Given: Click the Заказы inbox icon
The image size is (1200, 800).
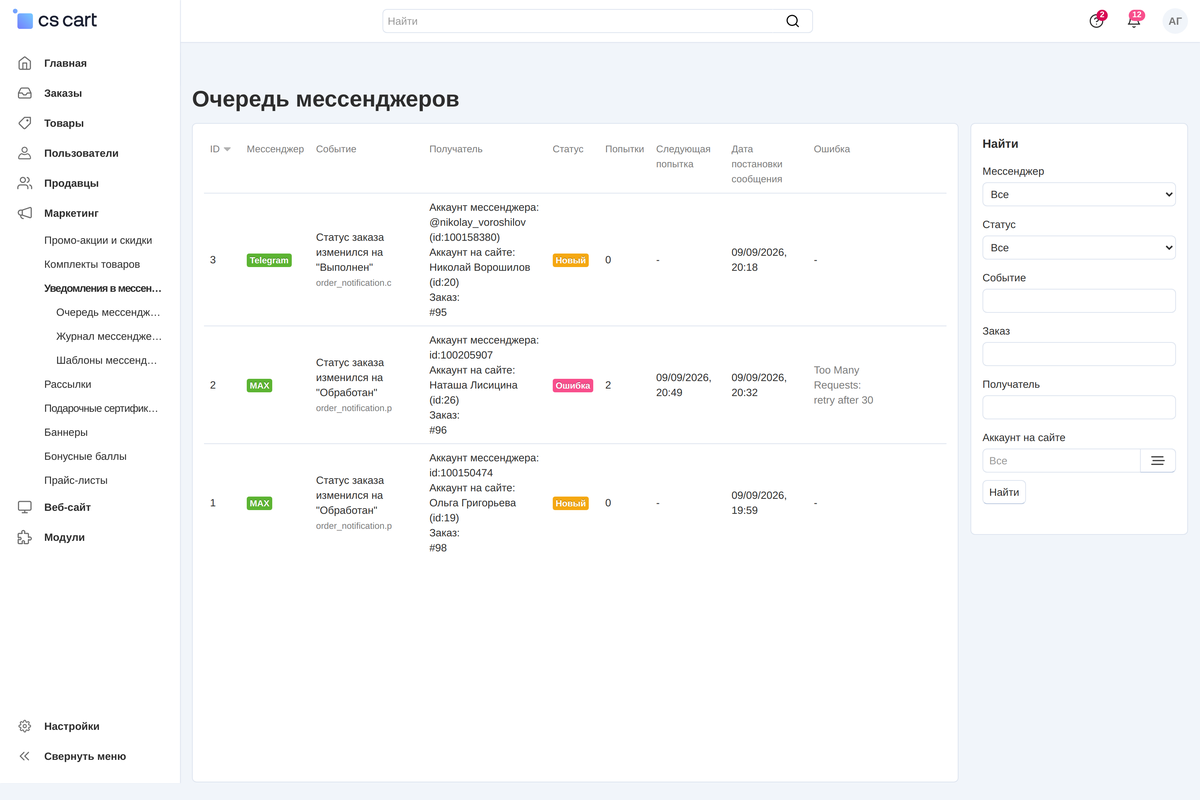Looking at the screenshot, I should 25,93.
